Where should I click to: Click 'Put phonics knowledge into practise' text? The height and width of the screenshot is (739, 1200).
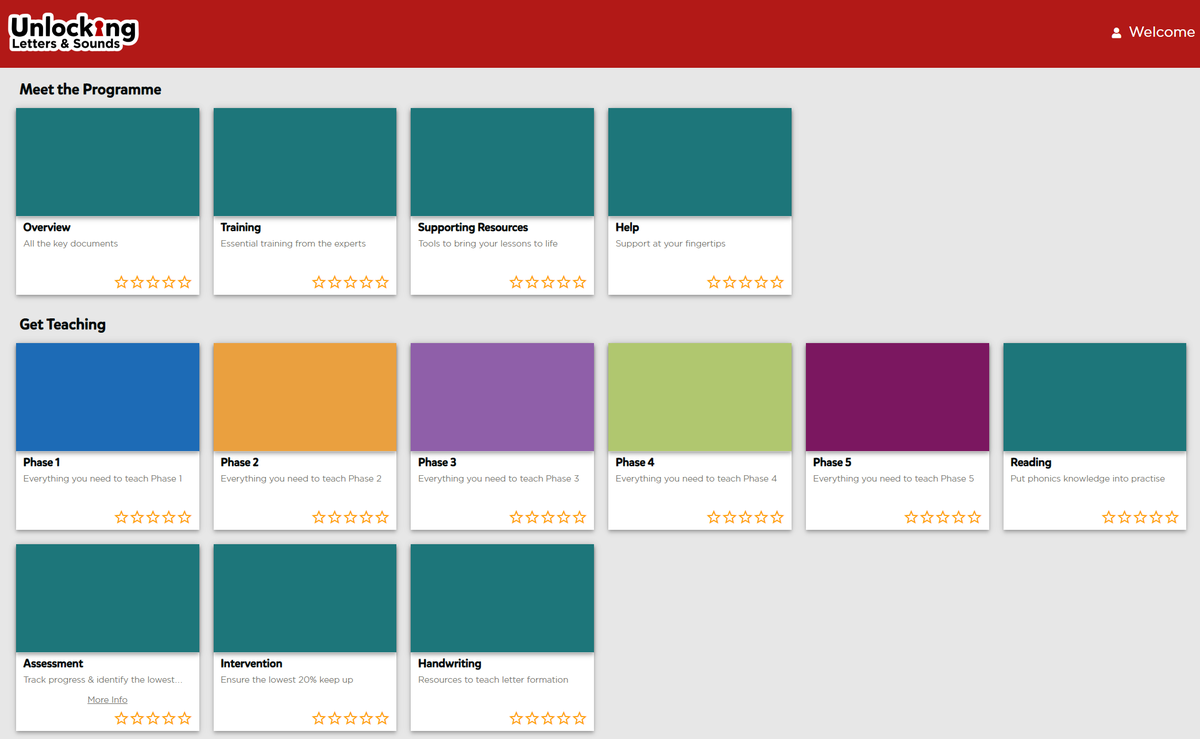1088,479
